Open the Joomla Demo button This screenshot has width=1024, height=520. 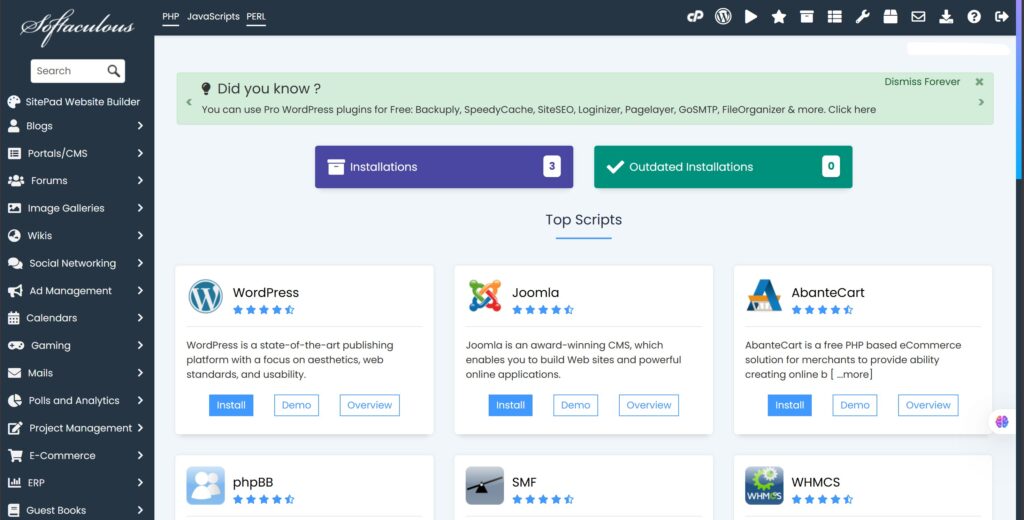pos(575,405)
